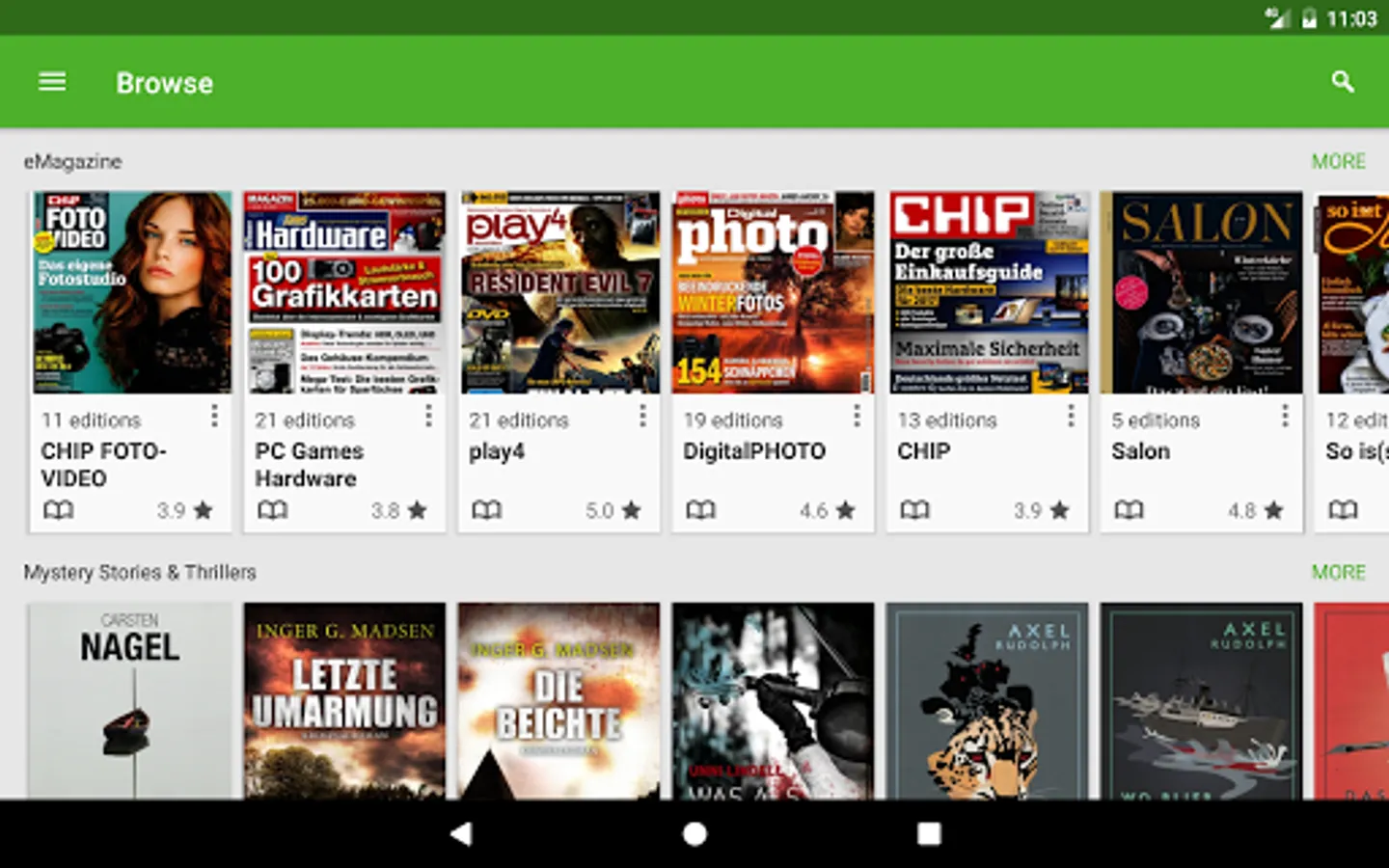
Task: Click Mystery Stories & Thrillers heading
Action: pos(140,572)
